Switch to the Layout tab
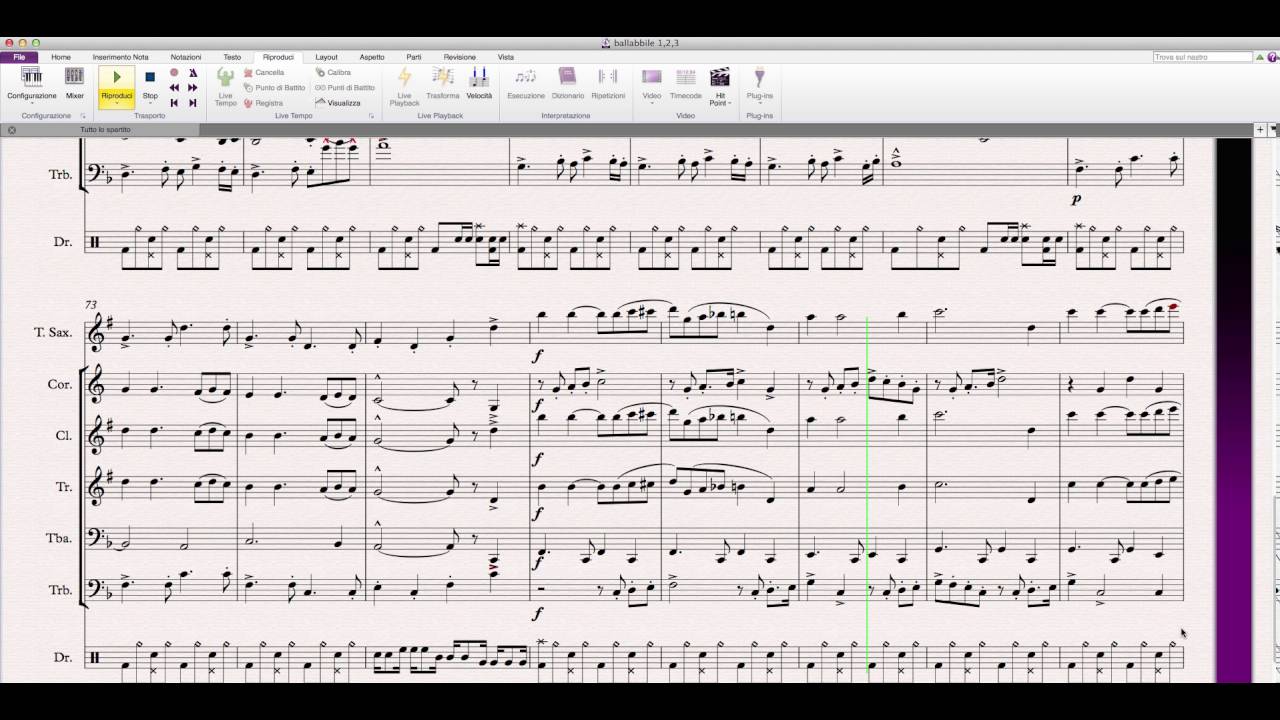The image size is (1280, 720). pos(326,57)
